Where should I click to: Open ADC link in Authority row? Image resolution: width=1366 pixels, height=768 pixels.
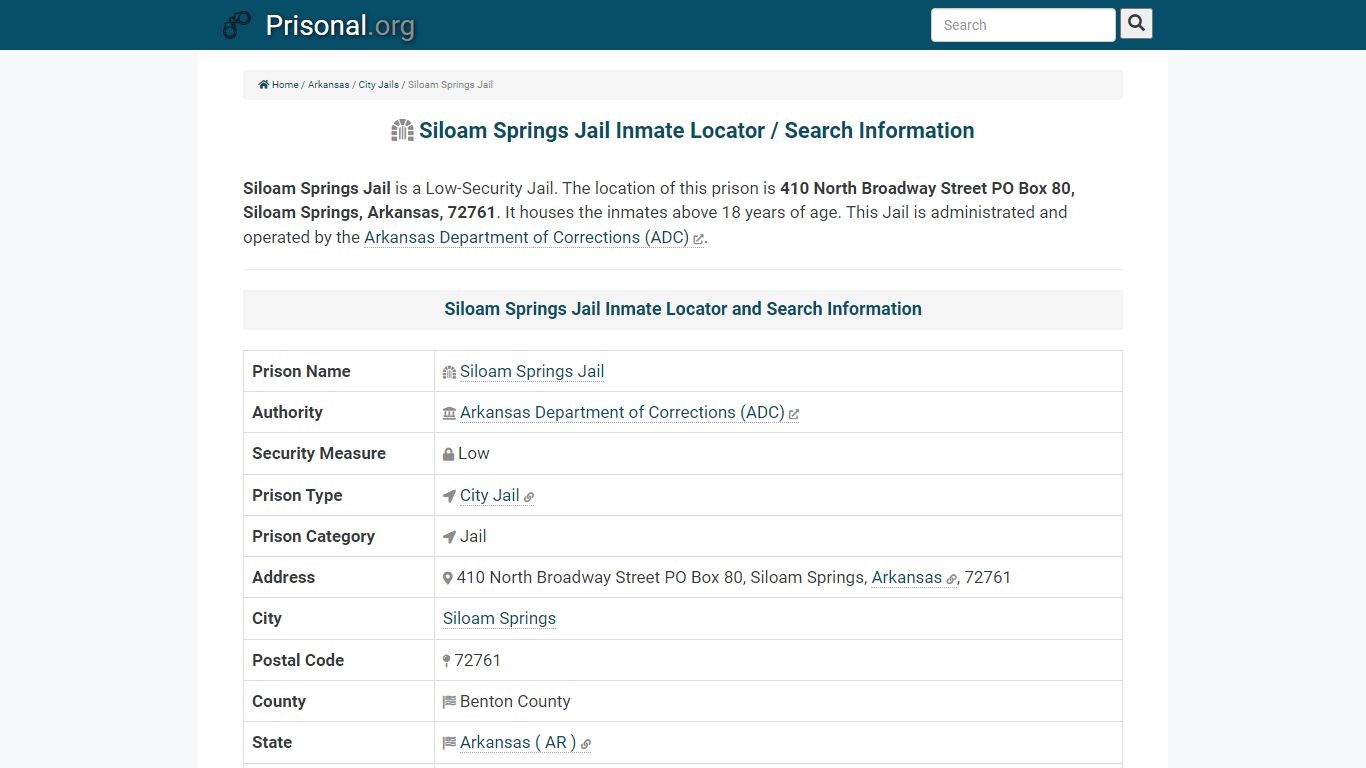[x=622, y=412]
